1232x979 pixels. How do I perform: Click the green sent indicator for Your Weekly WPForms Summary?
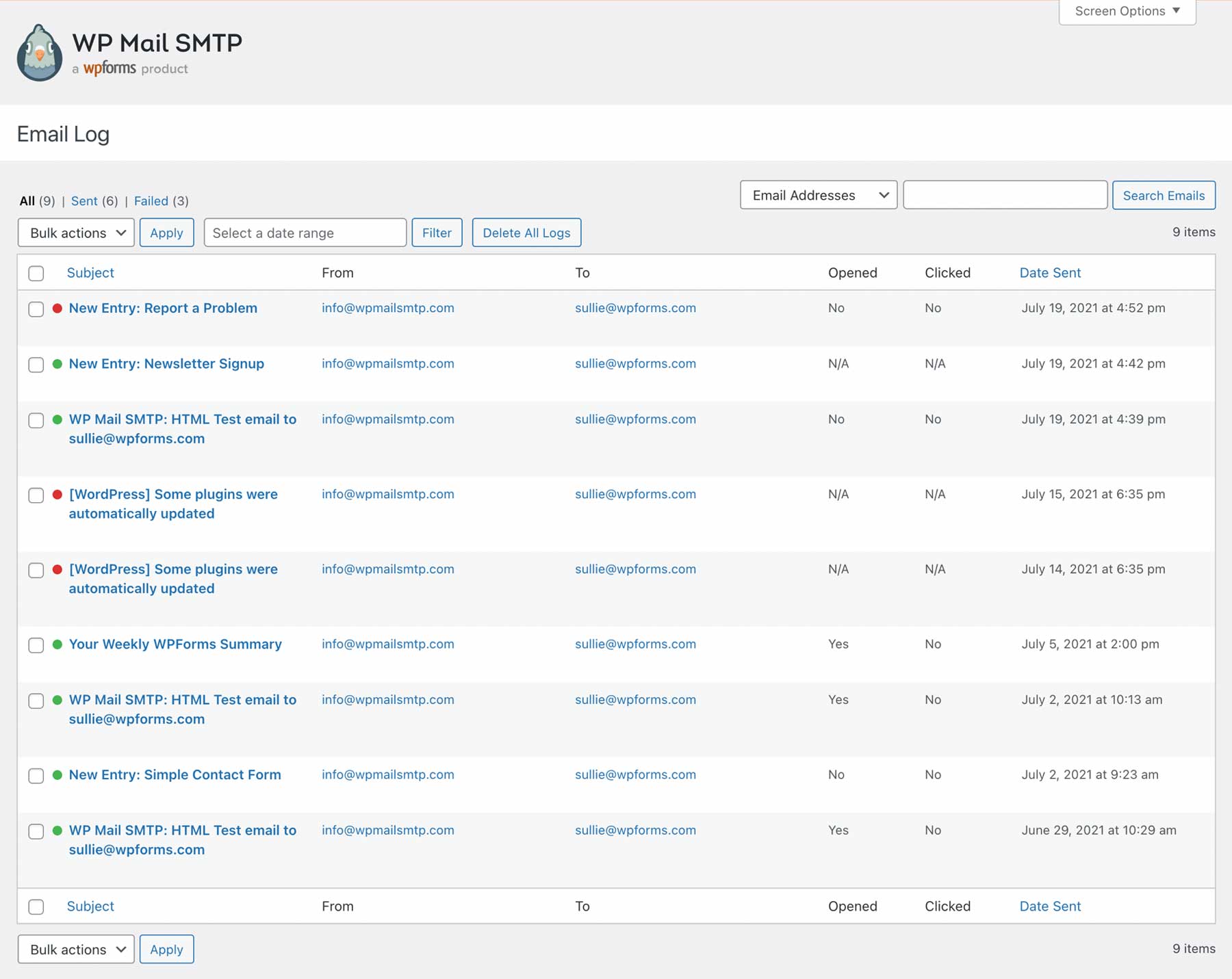click(x=56, y=644)
